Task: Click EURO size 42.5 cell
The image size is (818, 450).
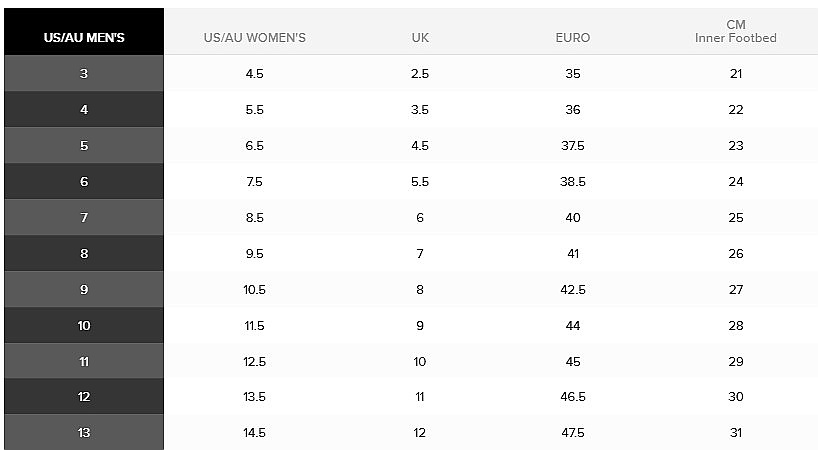Action: tap(573, 289)
